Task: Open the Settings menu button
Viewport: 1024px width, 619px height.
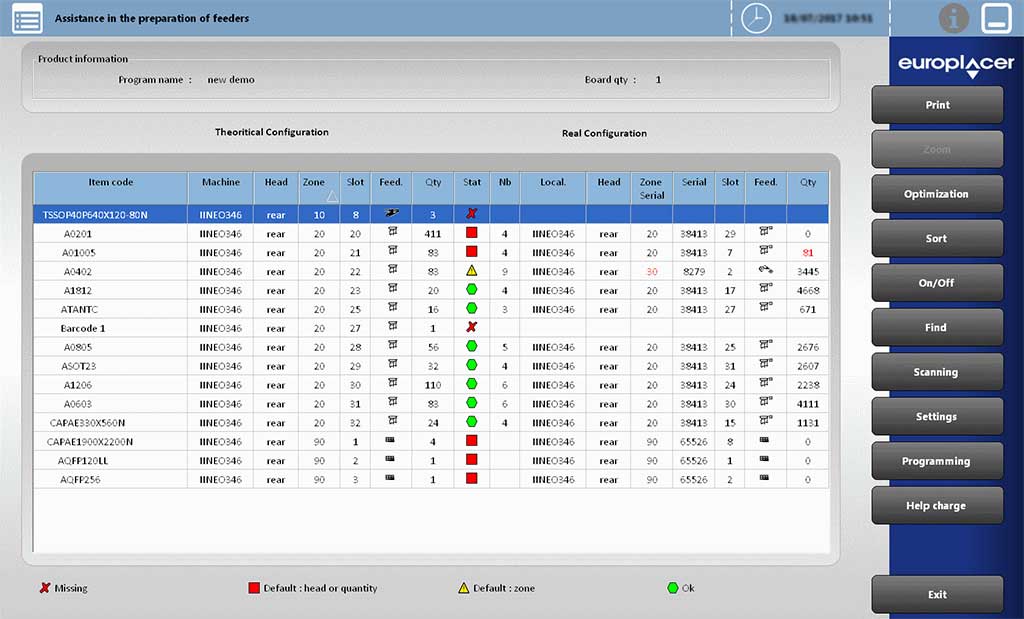Action: [937, 417]
